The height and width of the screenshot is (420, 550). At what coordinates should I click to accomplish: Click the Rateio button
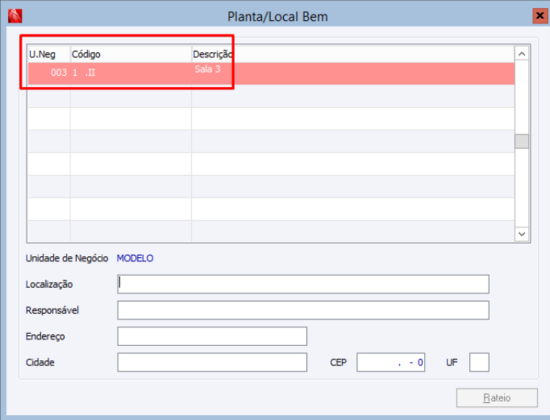tap(497, 398)
